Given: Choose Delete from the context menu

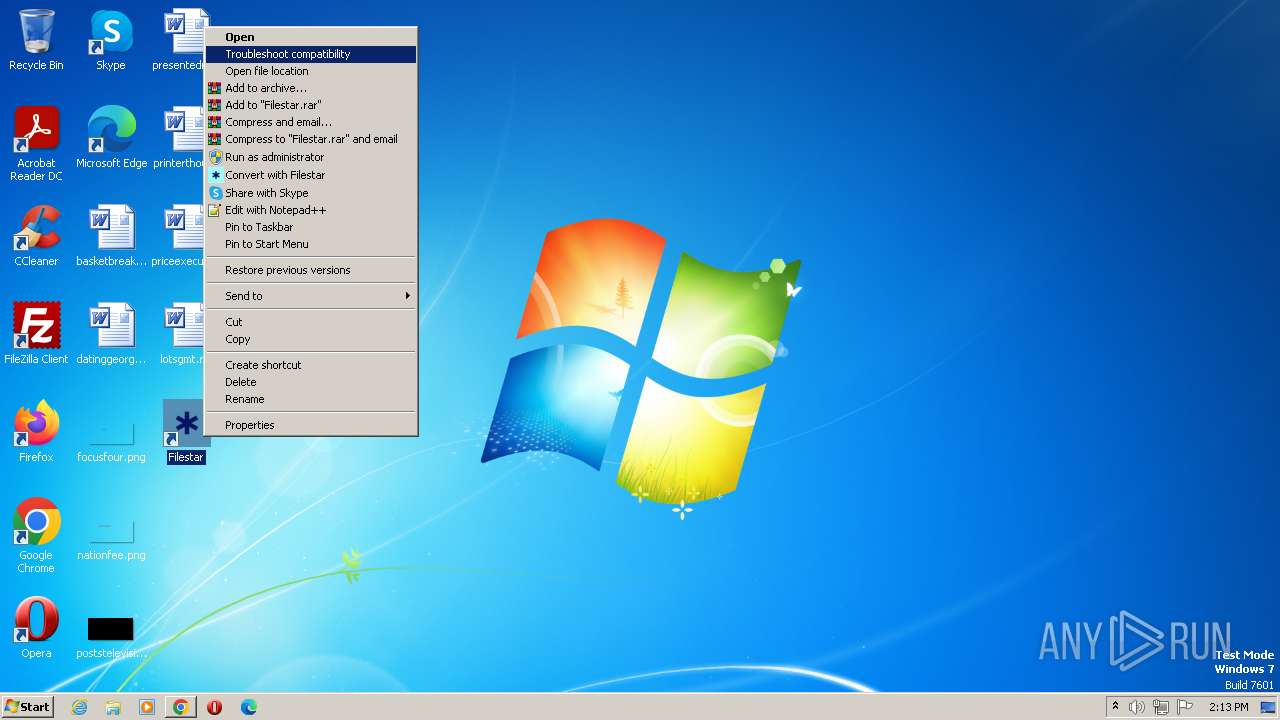Looking at the screenshot, I should tap(311, 382).
